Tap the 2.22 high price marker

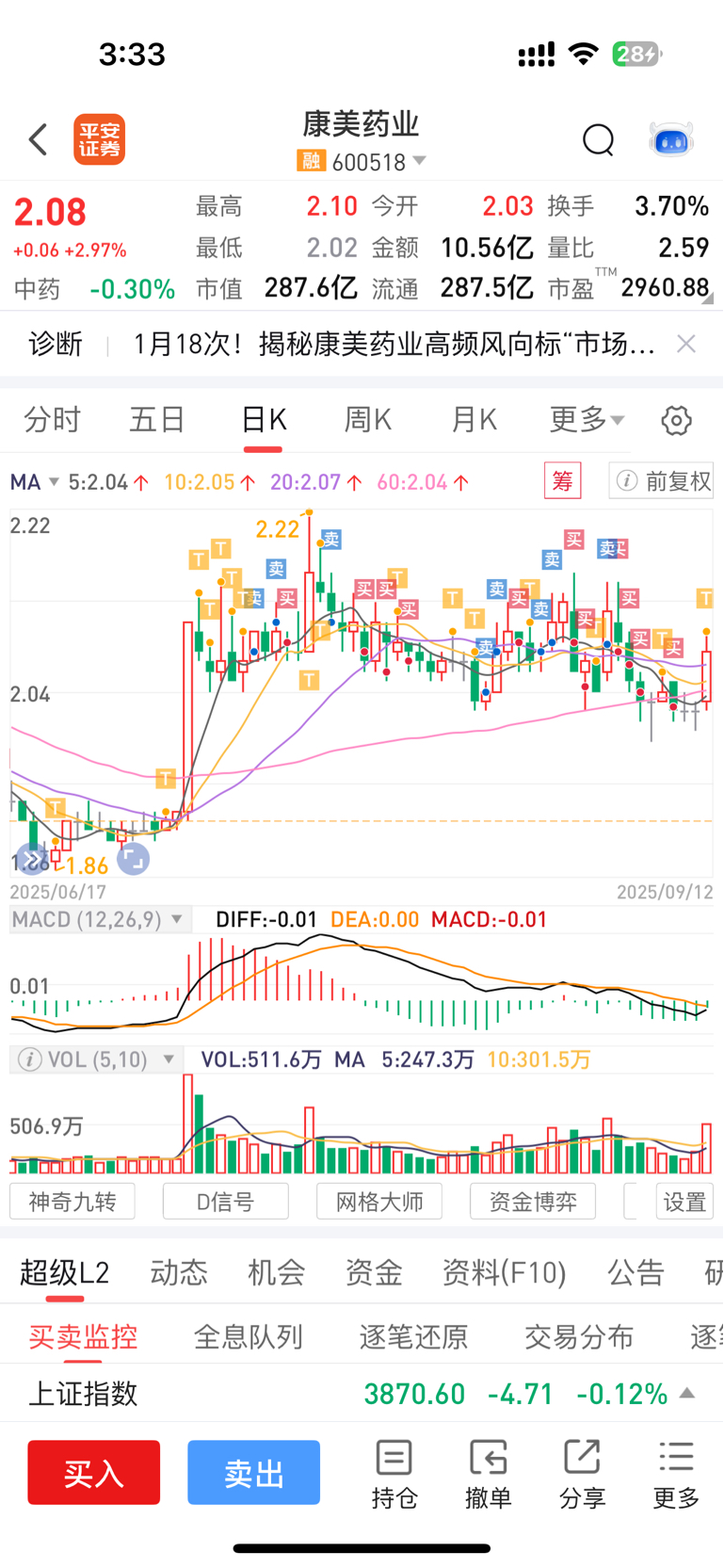(277, 529)
